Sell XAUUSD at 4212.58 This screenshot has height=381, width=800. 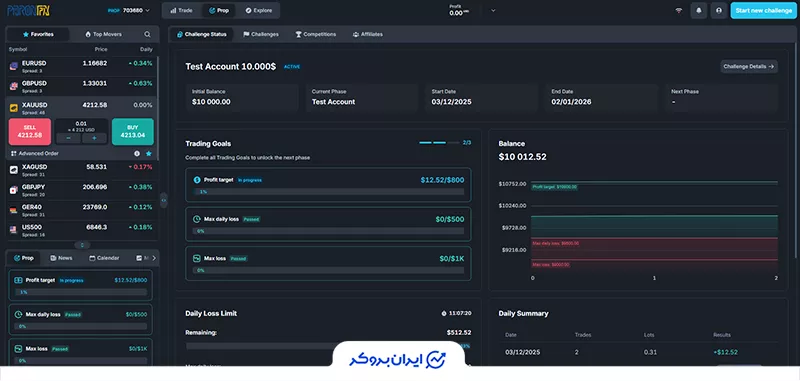pos(30,132)
